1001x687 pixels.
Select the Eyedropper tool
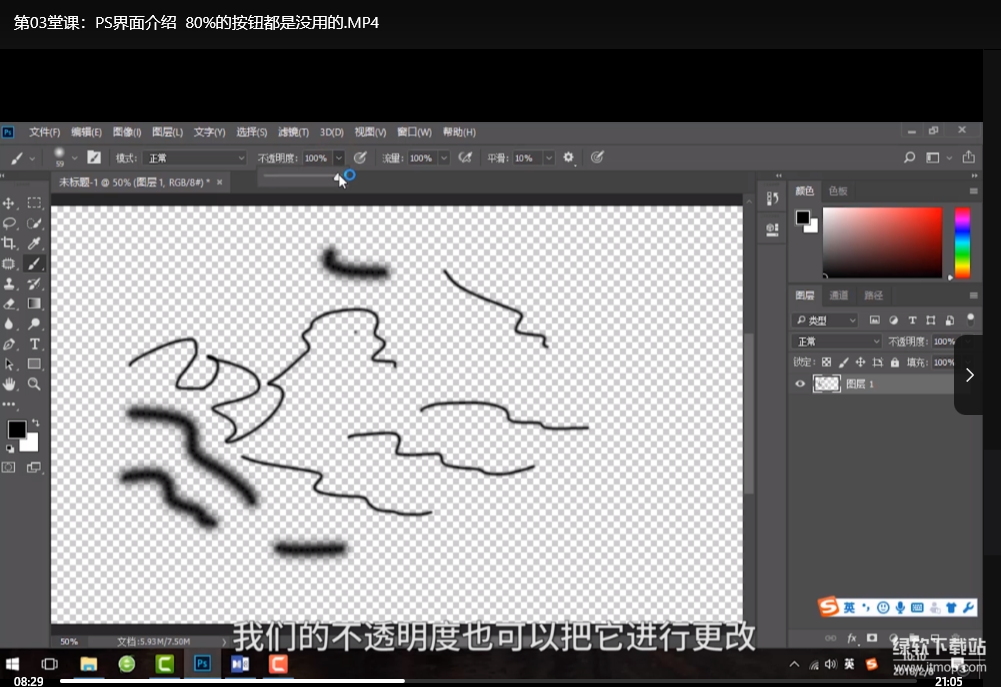coord(35,245)
